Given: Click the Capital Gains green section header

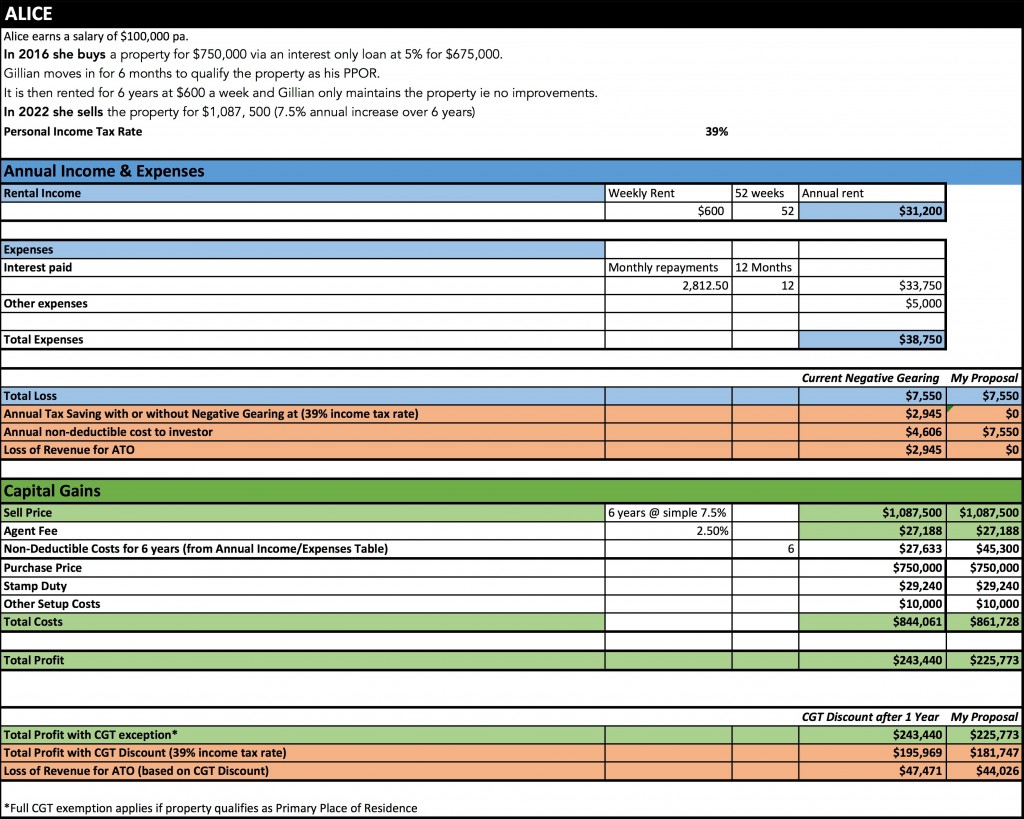Looking at the screenshot, I should point(52,491).
